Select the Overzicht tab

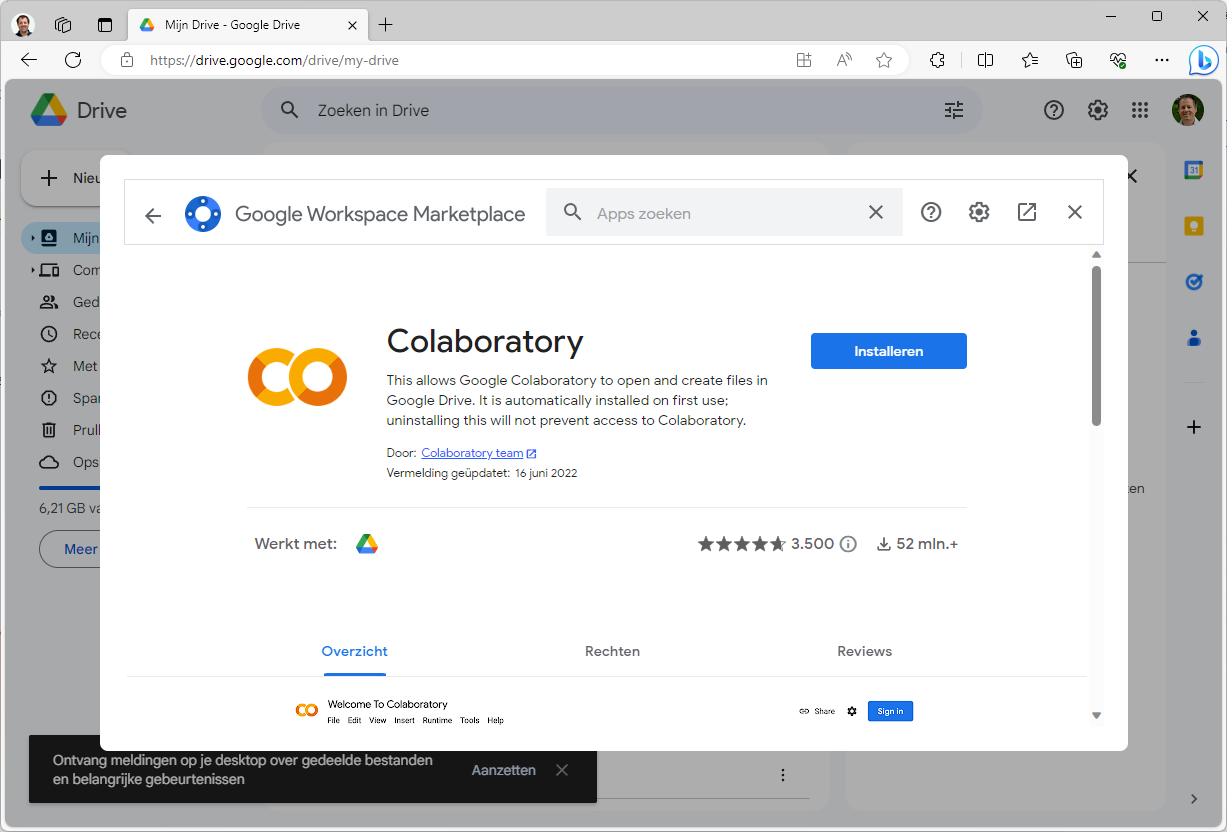pos(354,651)
